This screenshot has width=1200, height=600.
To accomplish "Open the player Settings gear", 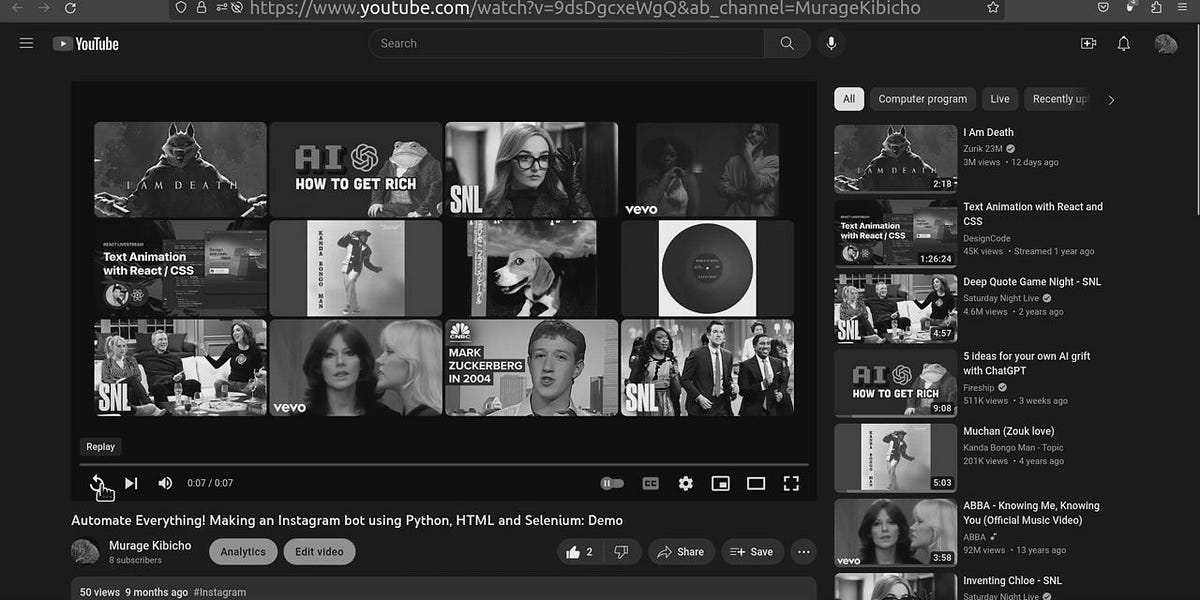I will coord(685,483).
